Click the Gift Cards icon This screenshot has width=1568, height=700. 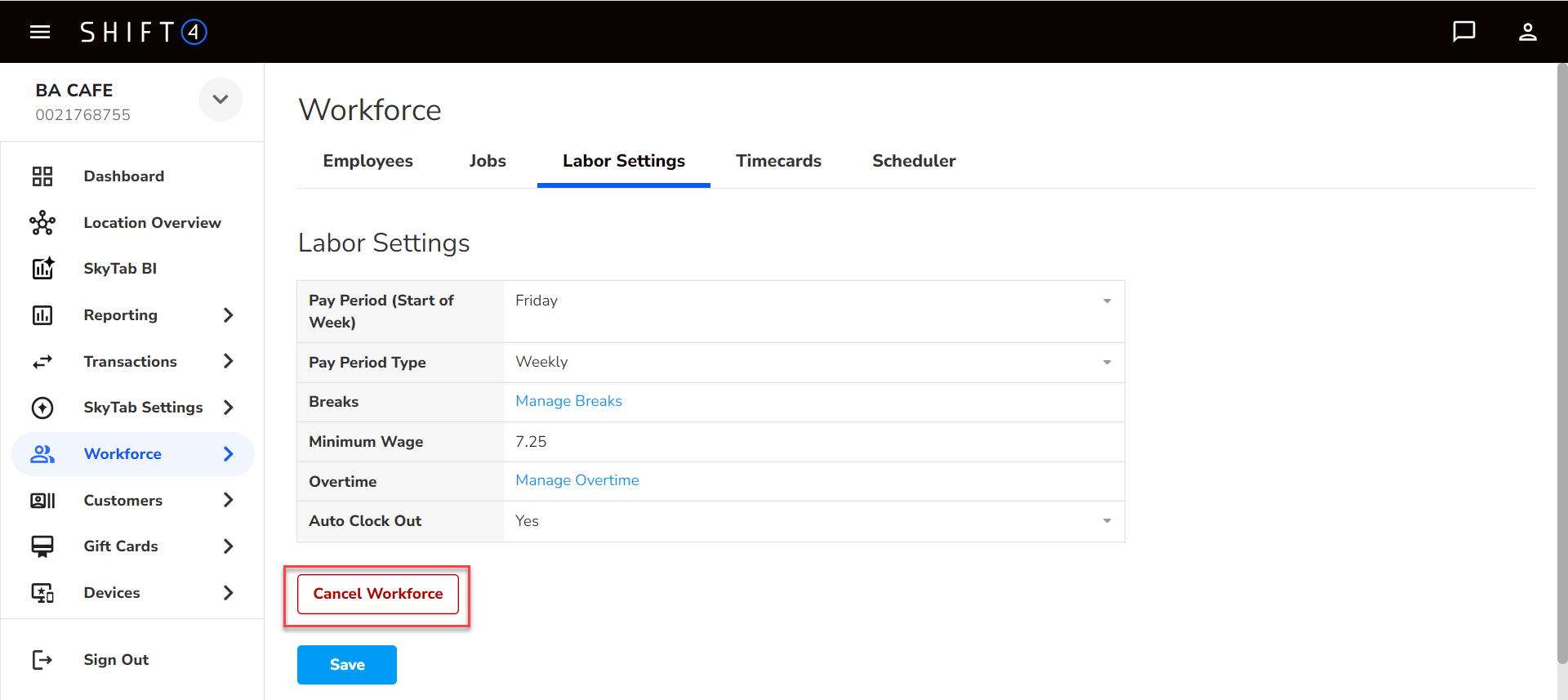(42, 546)
